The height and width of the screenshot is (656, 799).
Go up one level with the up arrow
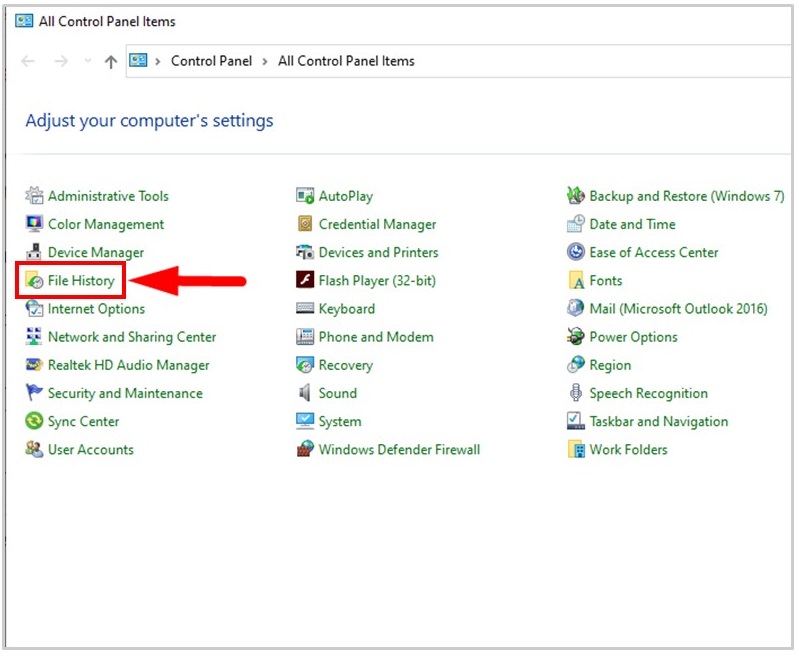(x=110, y=61)
